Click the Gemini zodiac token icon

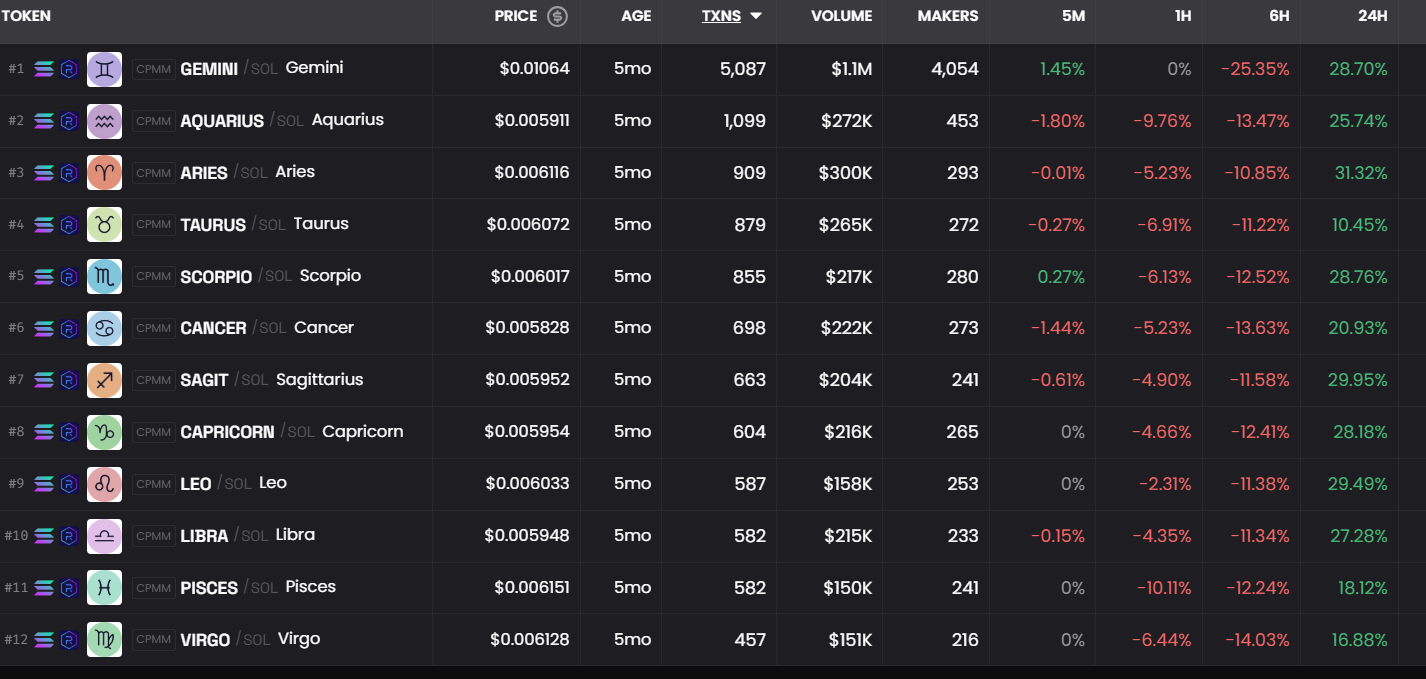click(104, 69)
